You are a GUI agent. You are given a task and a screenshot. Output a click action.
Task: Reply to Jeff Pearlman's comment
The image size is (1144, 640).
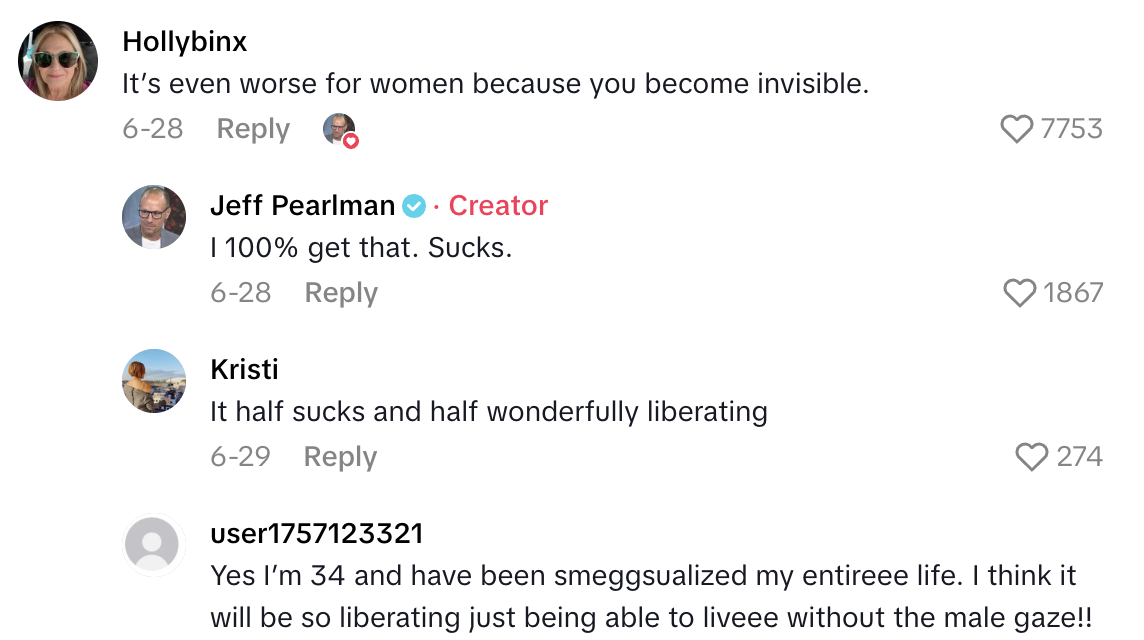341,293
